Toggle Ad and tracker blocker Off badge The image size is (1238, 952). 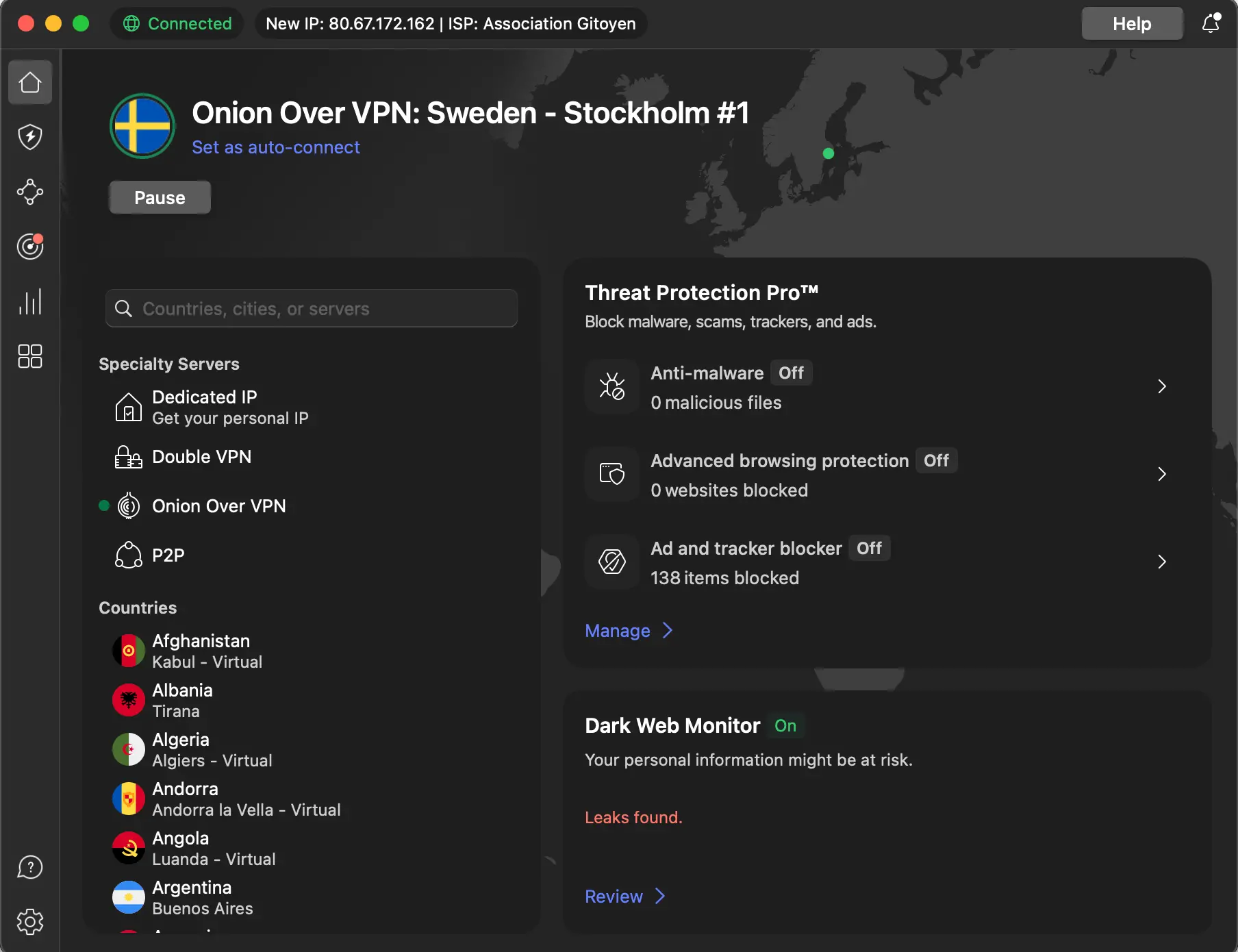click(869, 549)
